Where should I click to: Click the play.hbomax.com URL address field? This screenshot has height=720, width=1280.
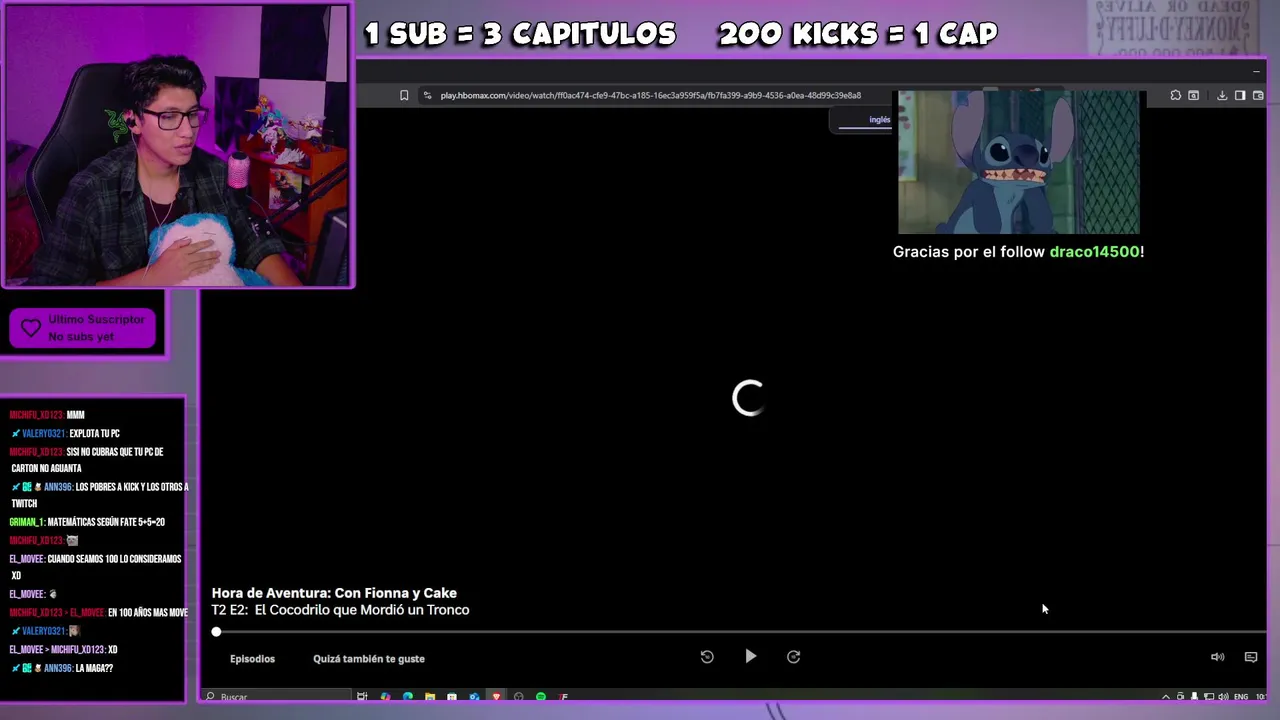point(650,95)
